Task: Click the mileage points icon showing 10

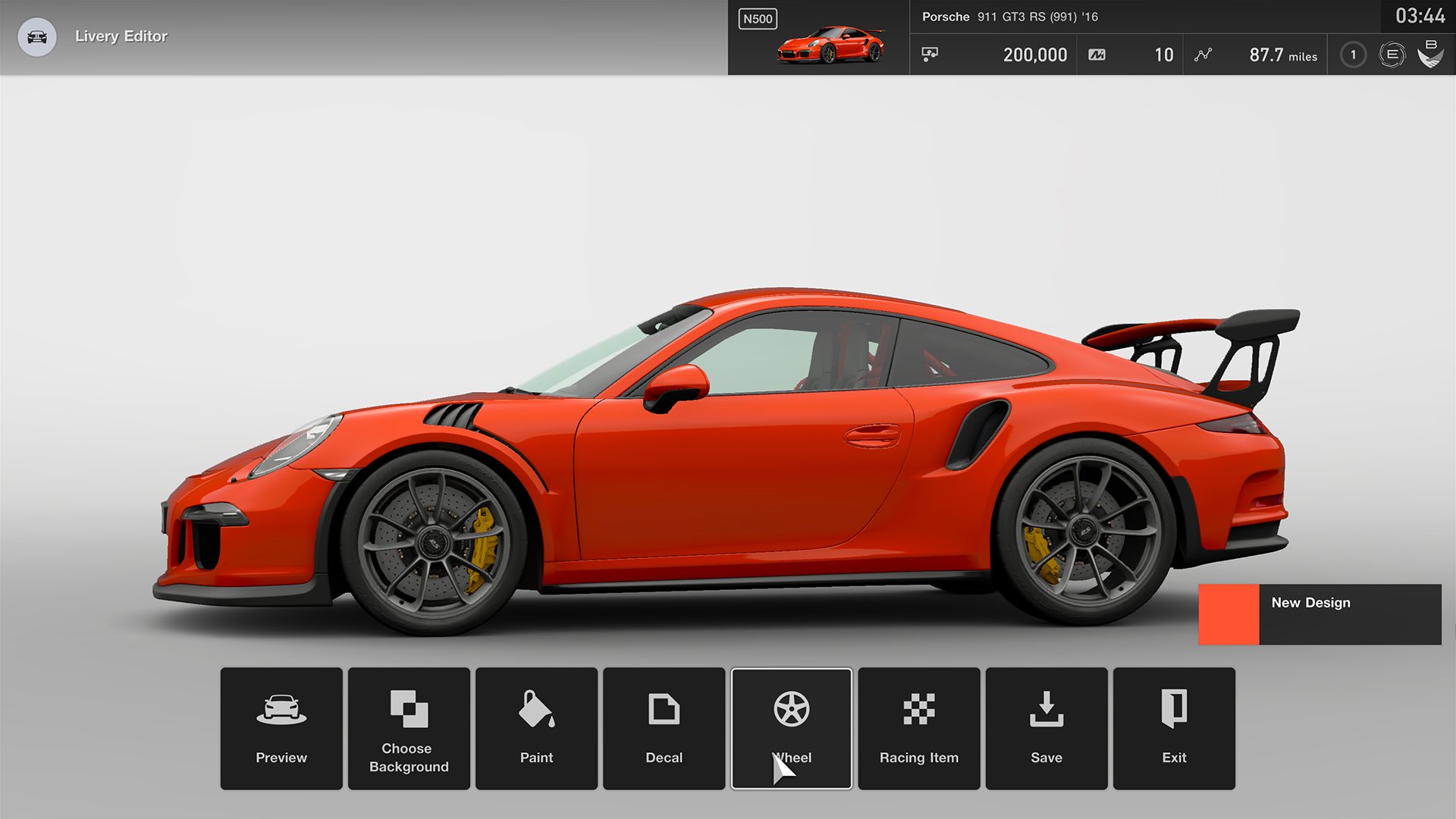Action: (1097, 54)
